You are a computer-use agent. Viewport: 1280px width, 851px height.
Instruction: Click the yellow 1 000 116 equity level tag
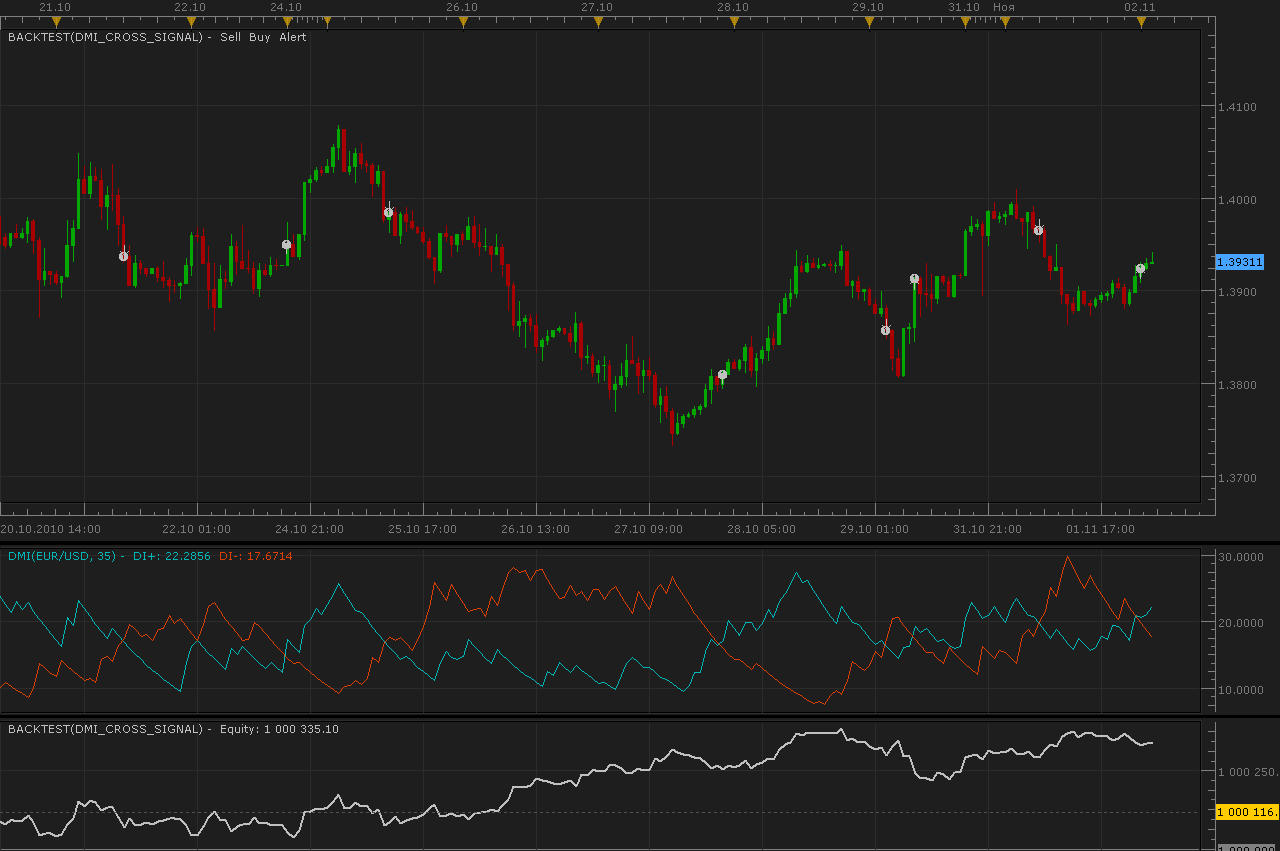[1247, 812]
